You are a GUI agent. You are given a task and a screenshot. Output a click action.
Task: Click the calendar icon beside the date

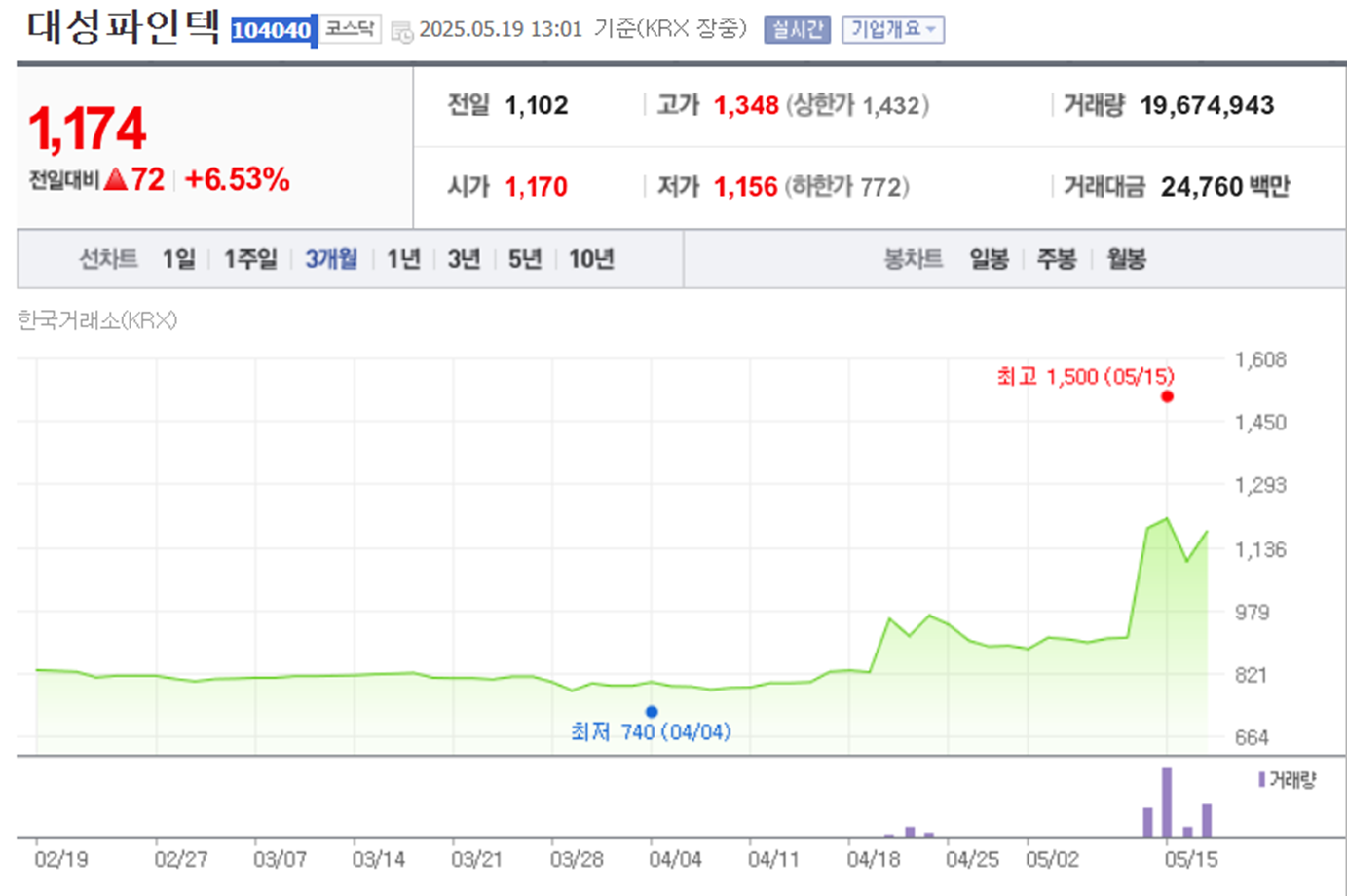click(401, 32)
